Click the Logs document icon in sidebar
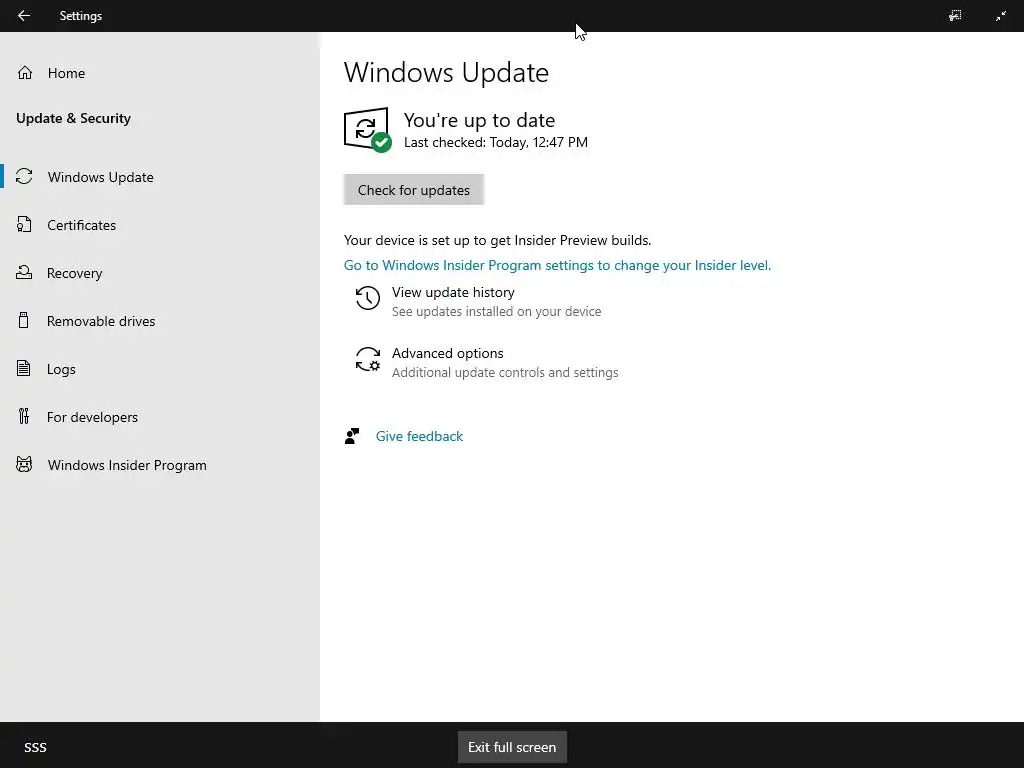This screenshot has height=768, width=1024. (x=24, y=368)
